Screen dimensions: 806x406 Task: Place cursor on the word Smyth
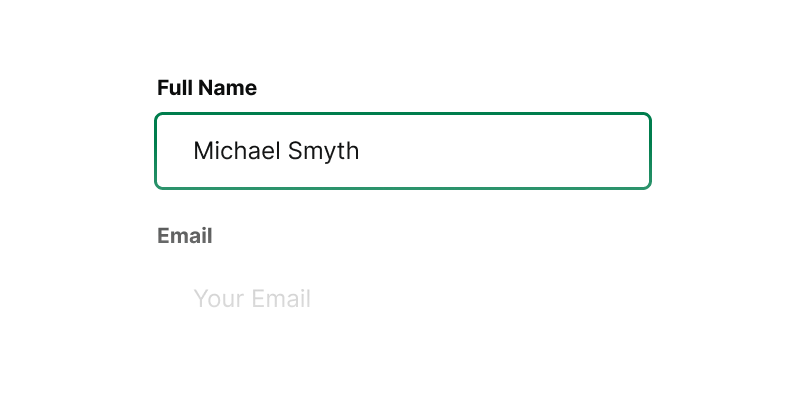pyautogui.click(x=323, y=151)
